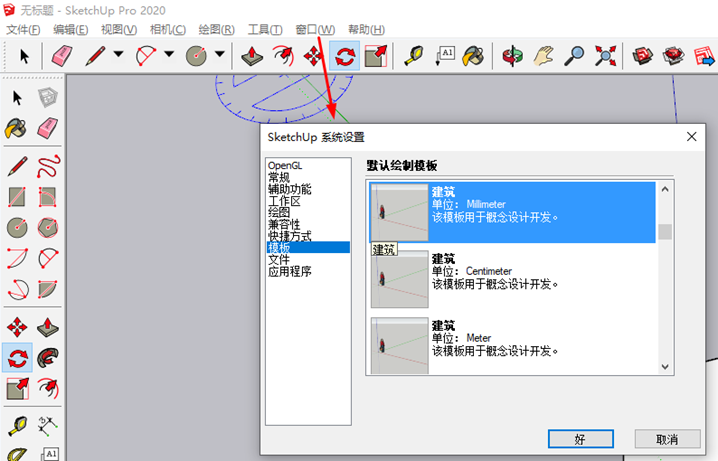Click the Zoom Extents icon

click(x=605, y=56)
